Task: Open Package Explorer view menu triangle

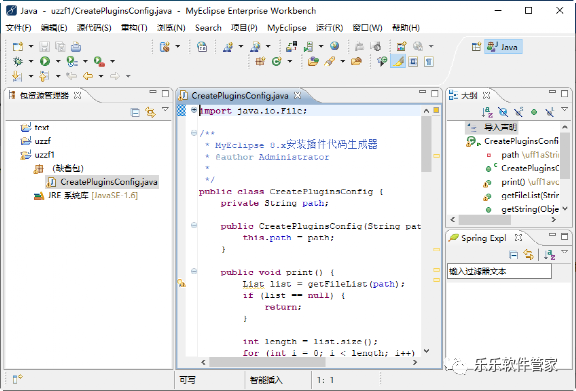Action: pyautogui.click(x=165, y=110)
